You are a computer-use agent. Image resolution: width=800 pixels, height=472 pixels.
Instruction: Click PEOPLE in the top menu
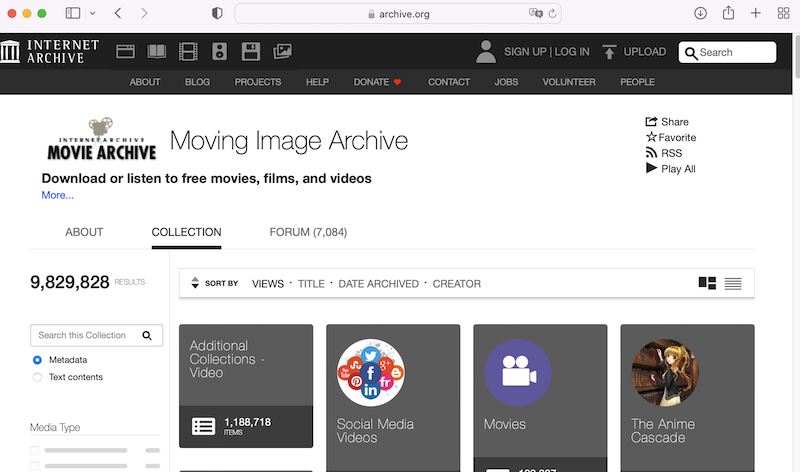click(637, 82)
